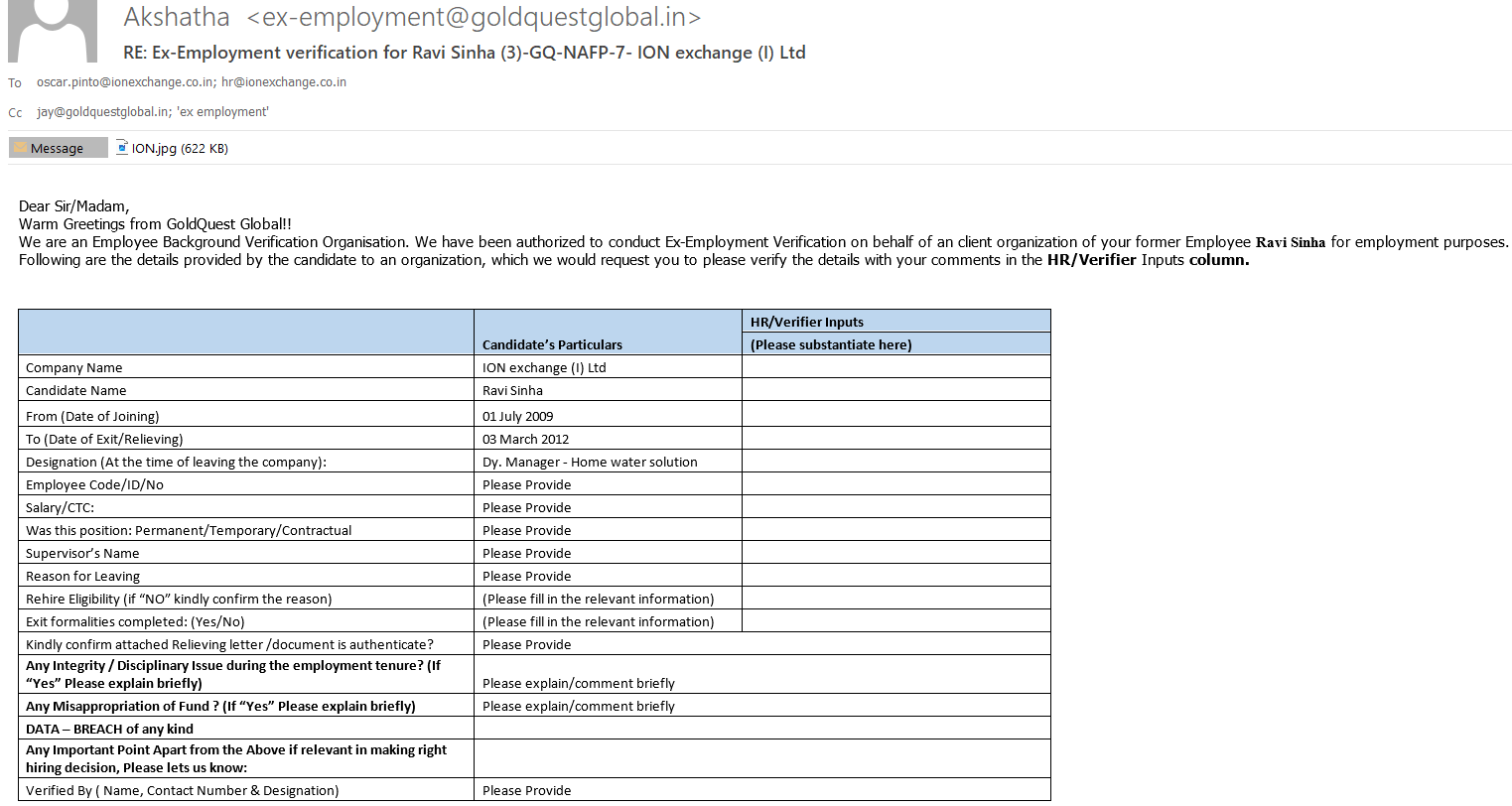1512x806 pixels.
Task: Click 'Any Important Point Apart from the Above' label
Action: [236, 758]
